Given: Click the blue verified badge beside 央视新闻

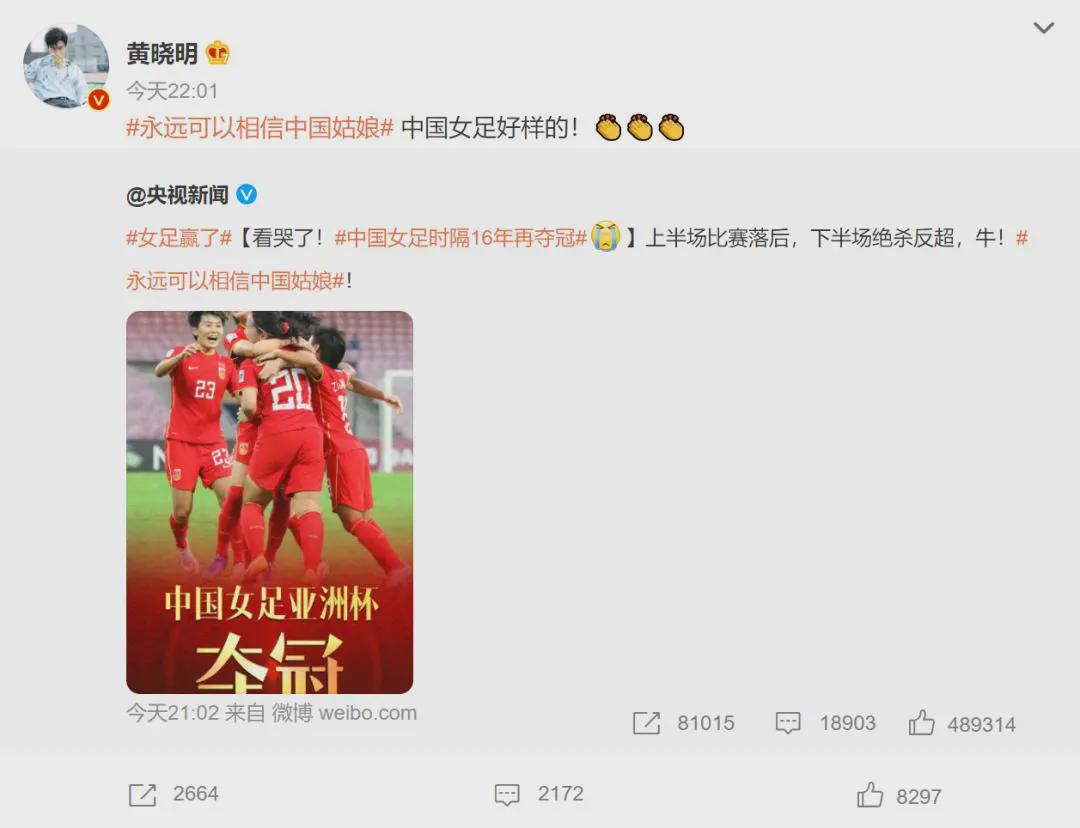Looking at the screenshot, I should pyautogui.click(x=247, y=195).
